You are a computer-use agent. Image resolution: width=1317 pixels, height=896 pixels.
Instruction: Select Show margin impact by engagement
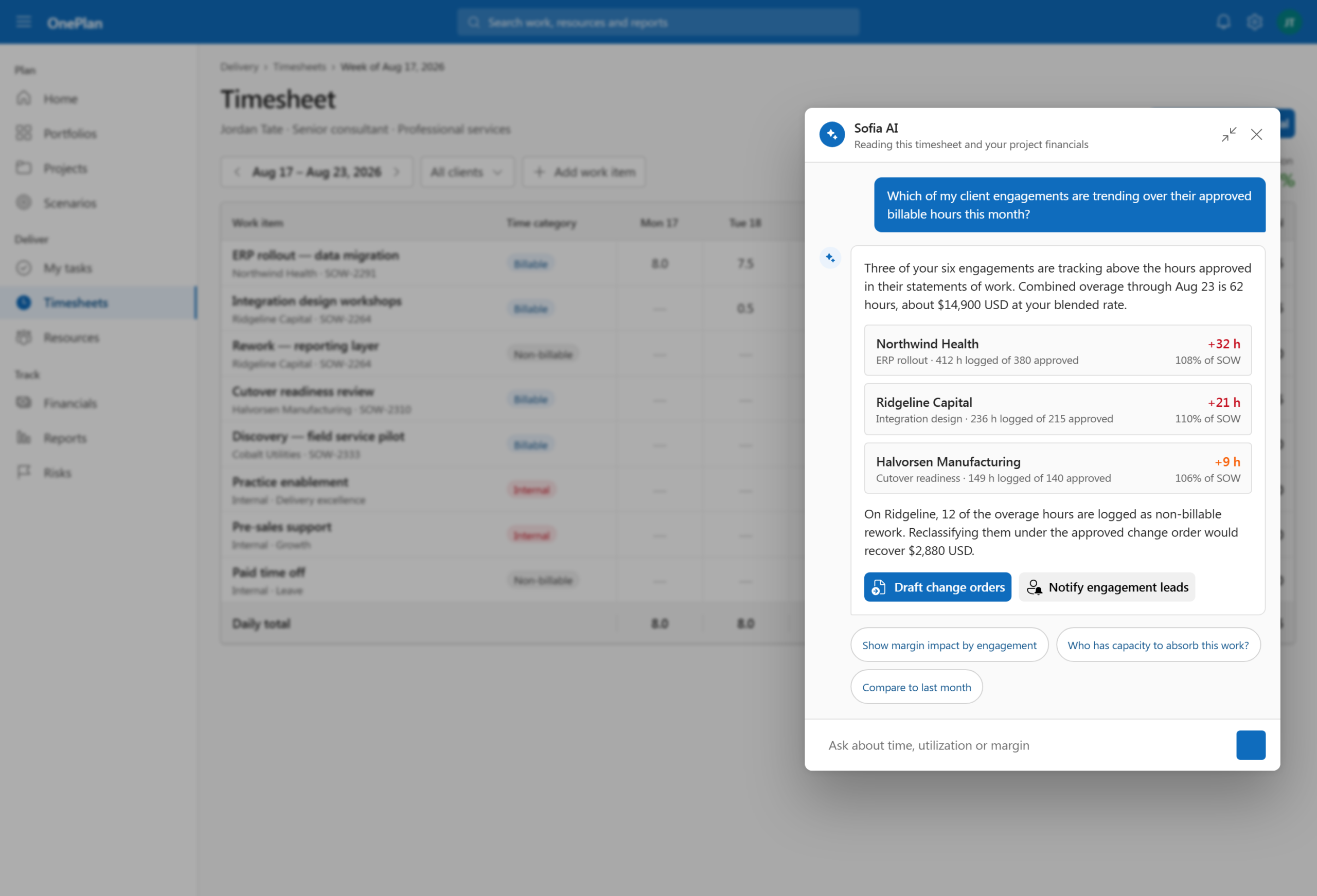tap(949, 645)
